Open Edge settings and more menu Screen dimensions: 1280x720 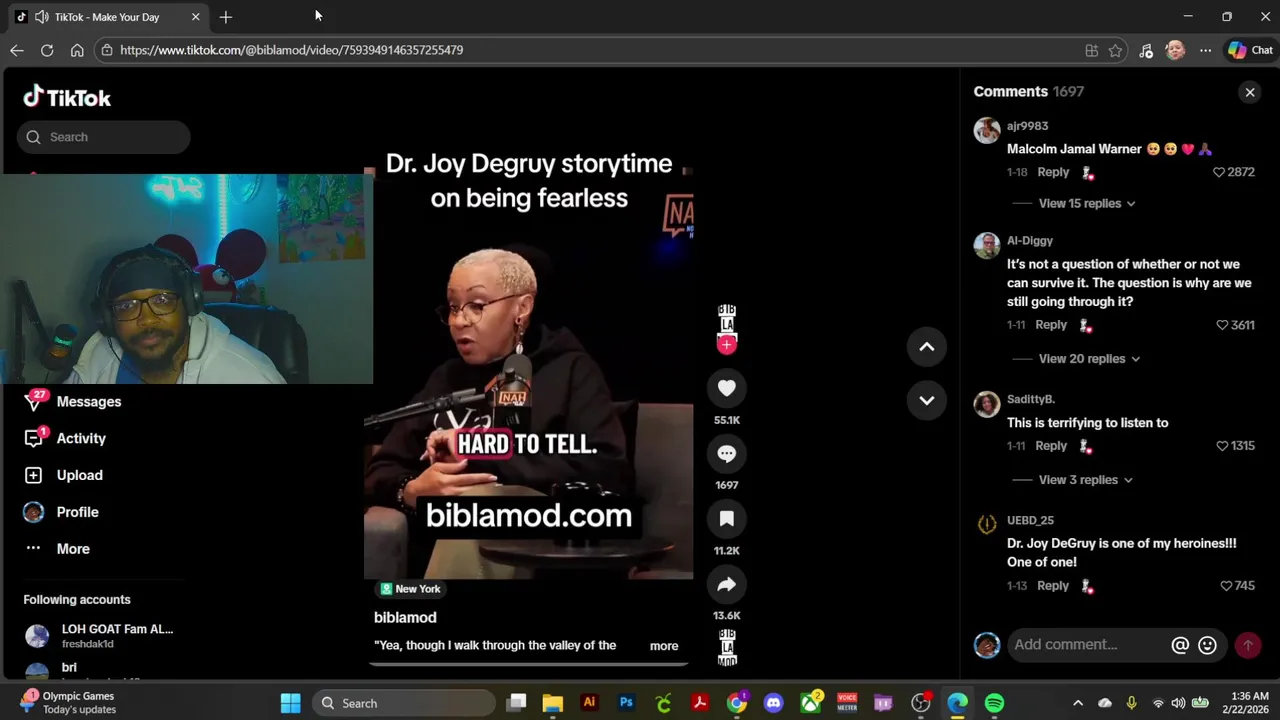coord(1206,50)
